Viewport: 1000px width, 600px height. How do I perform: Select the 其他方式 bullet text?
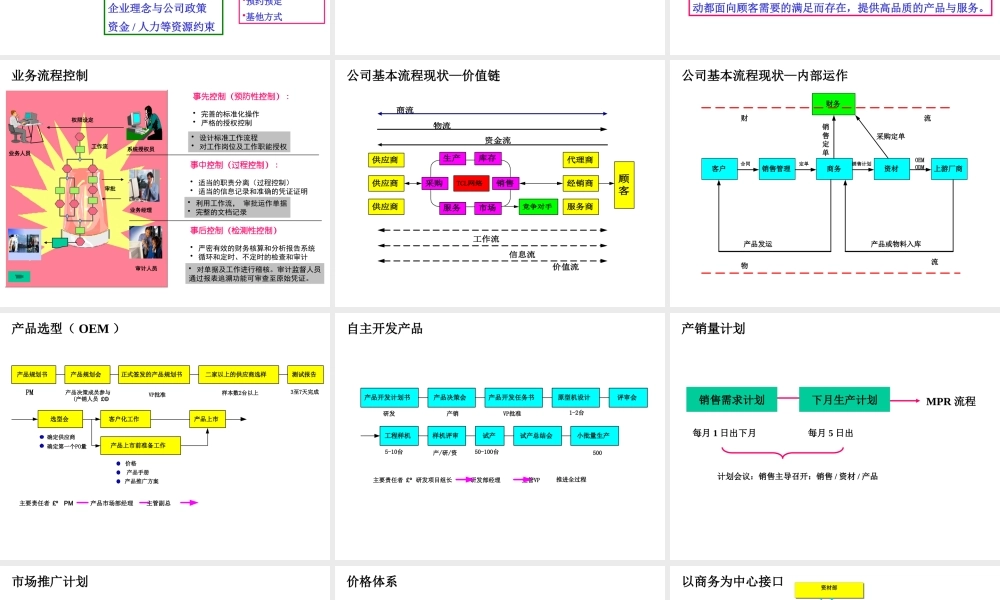coord(263,17)
